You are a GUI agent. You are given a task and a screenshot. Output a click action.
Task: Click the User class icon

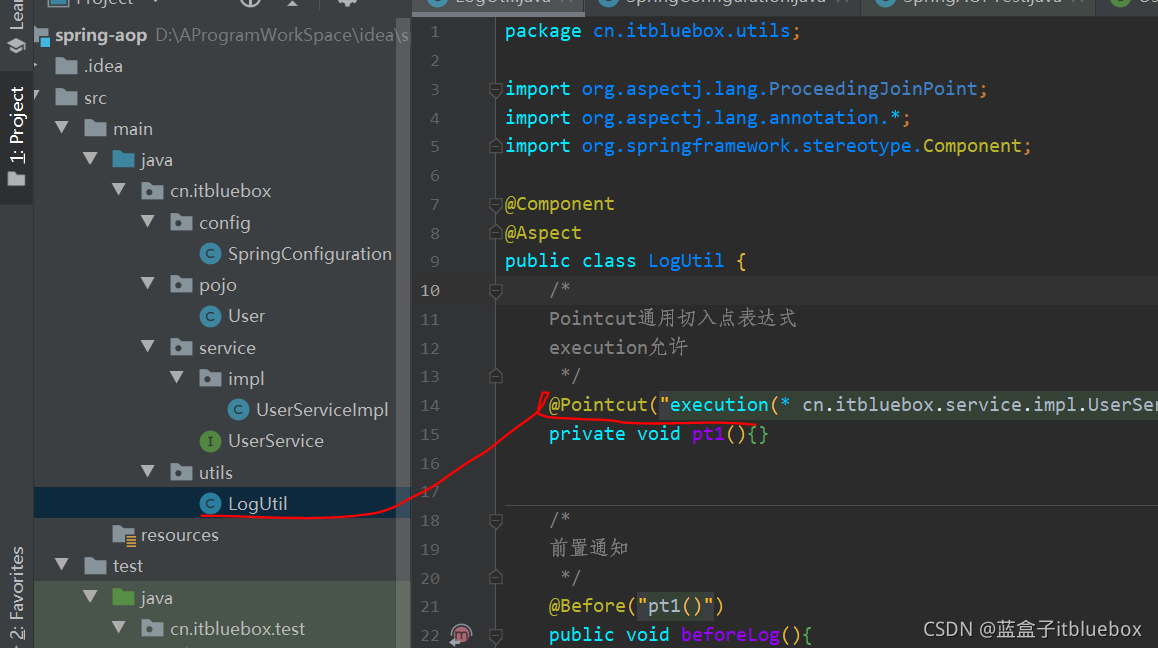click(x=210, y=316)
